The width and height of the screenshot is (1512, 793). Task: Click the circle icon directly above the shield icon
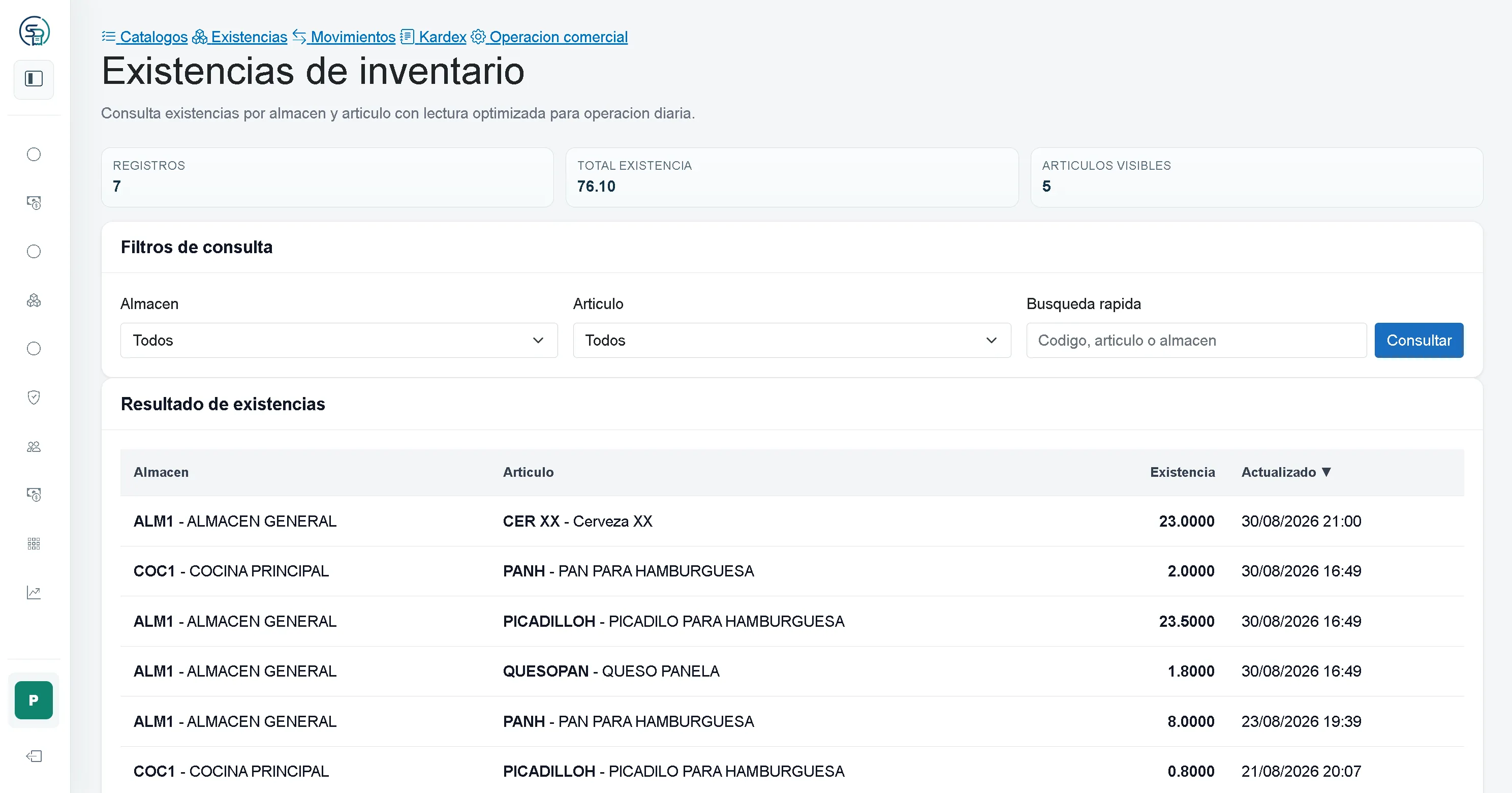pos(34,349)
